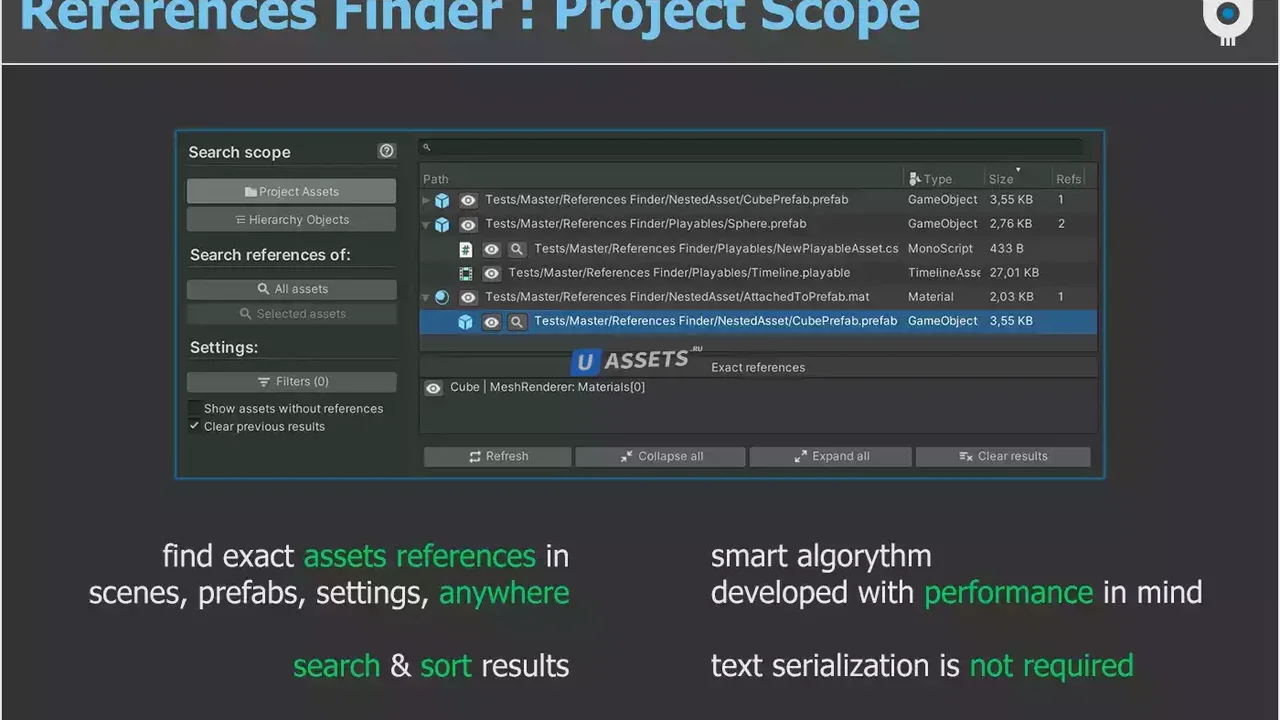The height and width of the screenshot is (720, 1280).
Task: Search references of All assets
Action: pos(291,289)
